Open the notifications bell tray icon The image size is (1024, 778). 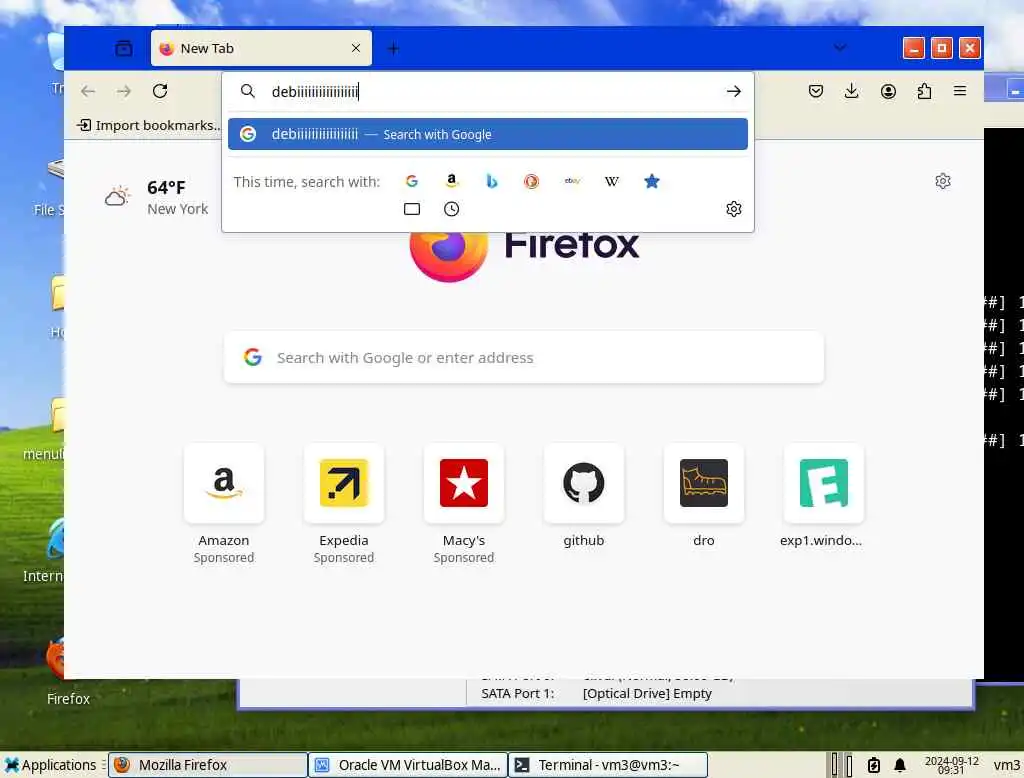[x=900, y=765]
